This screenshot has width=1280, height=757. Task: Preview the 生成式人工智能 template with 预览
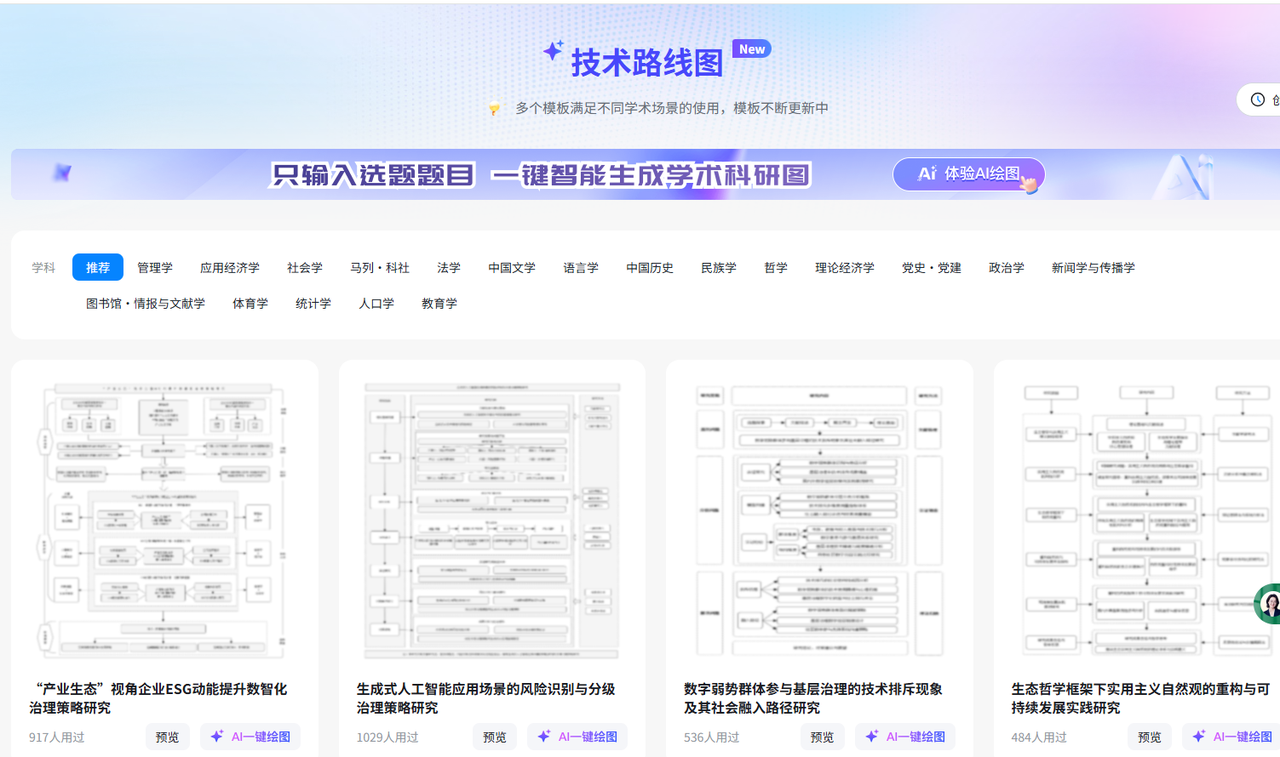coord(495,737)
